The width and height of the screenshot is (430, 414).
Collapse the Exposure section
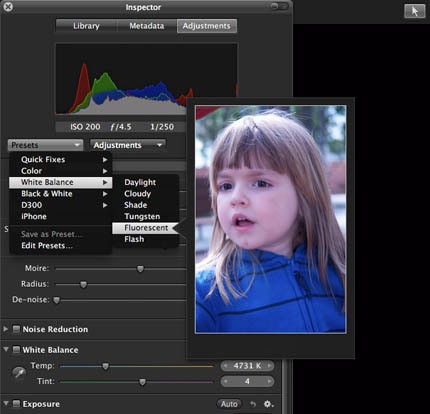6,403
